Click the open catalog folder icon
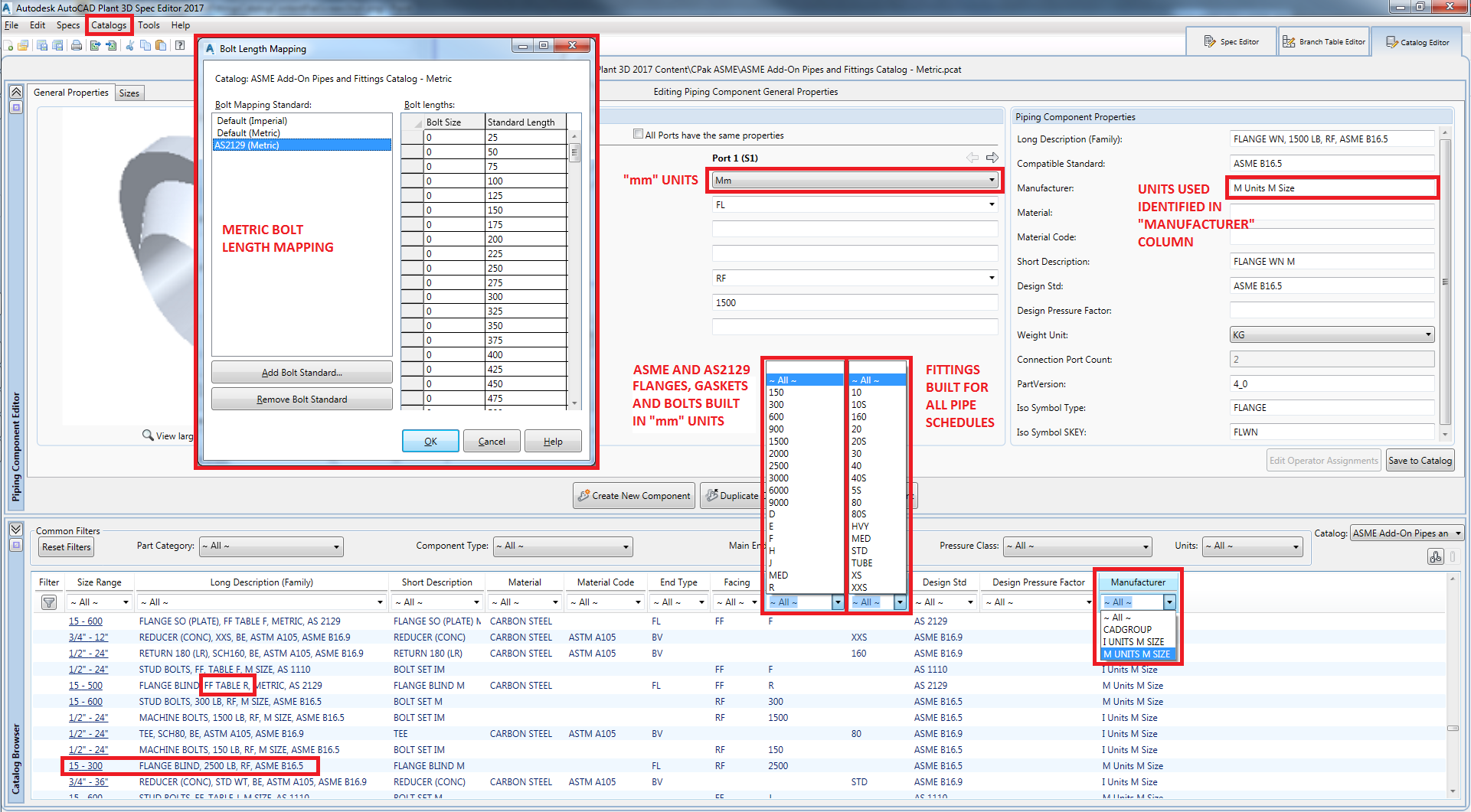Viewport: 1471px width, 812px height. click(23, 46)
